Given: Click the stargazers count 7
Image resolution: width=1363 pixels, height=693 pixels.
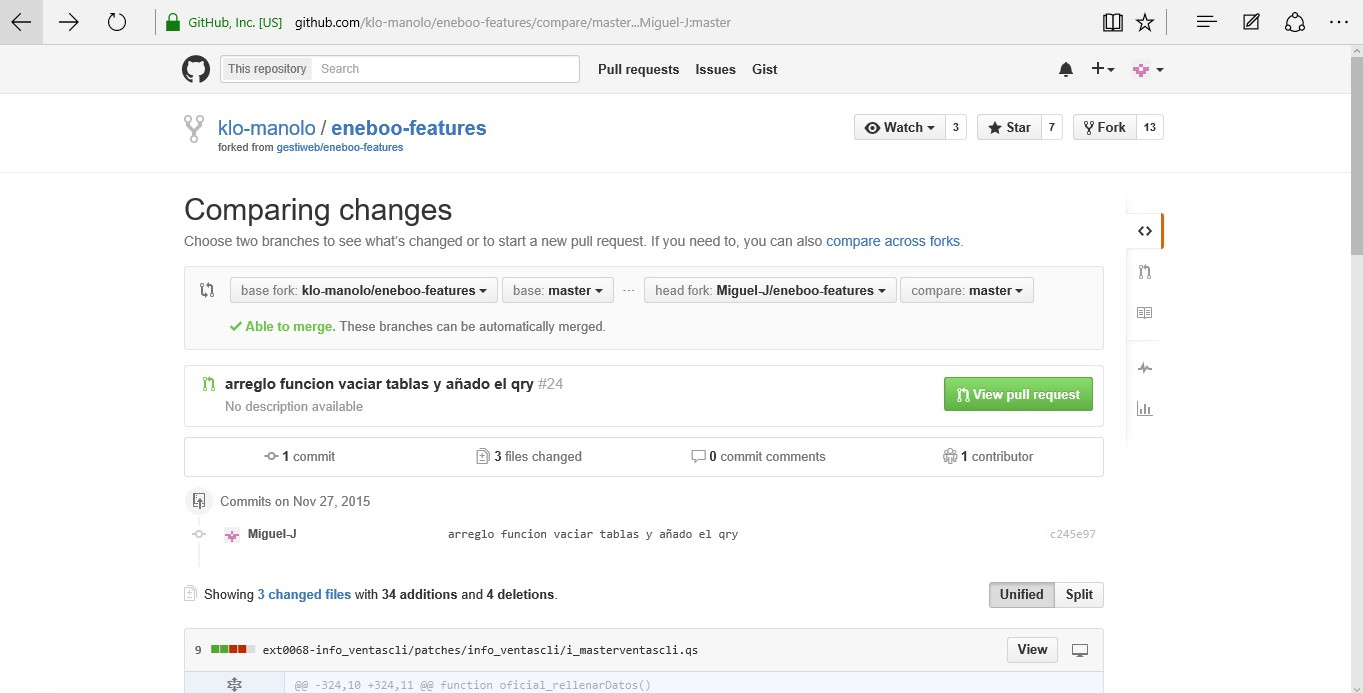Looking at the screenshot, I should [1051, 127].
